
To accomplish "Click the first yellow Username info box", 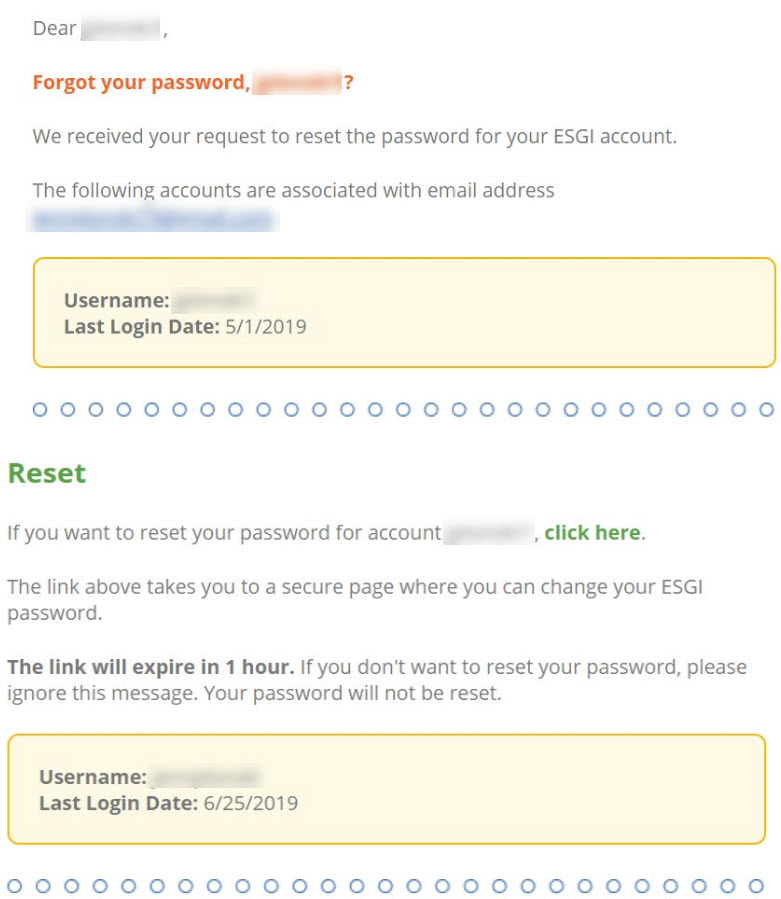I will (x=404, y=312).
